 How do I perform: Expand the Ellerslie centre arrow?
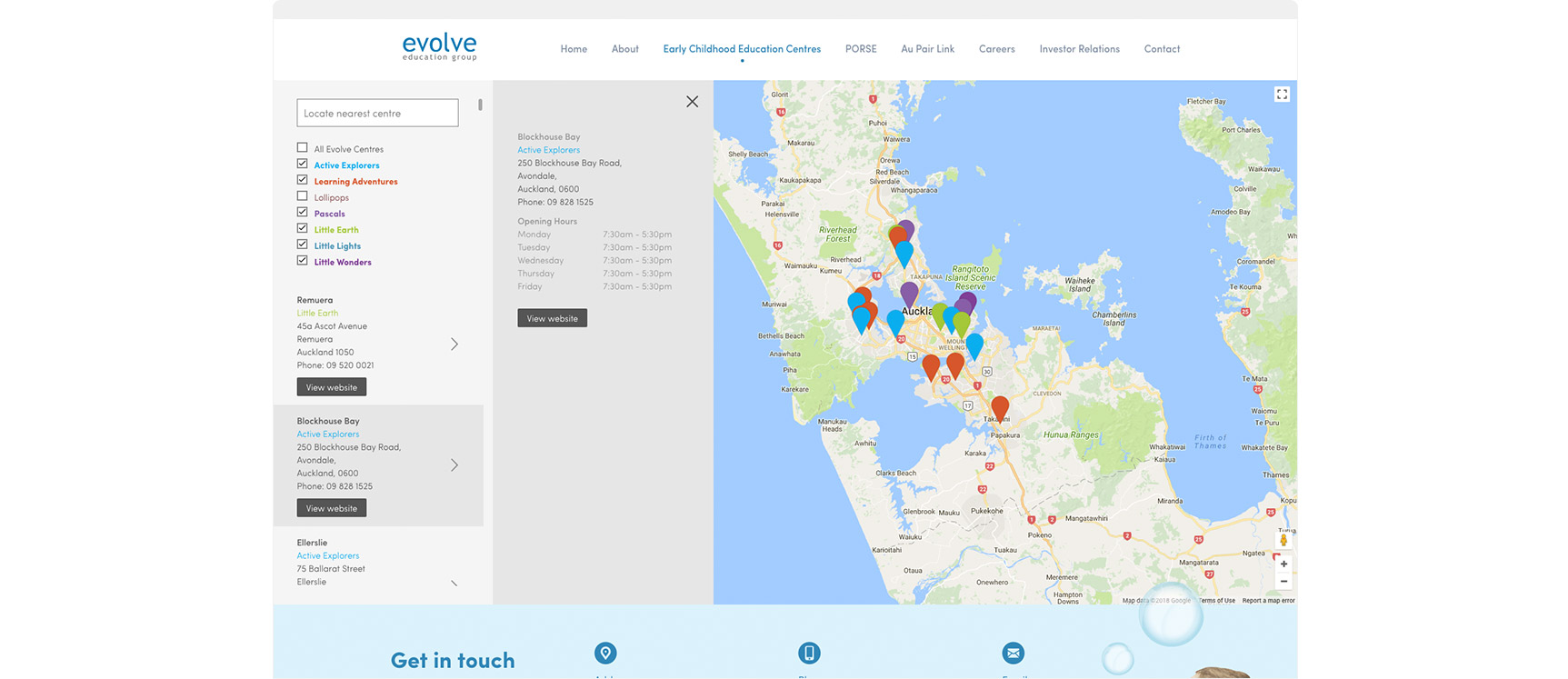pos(454,583)
